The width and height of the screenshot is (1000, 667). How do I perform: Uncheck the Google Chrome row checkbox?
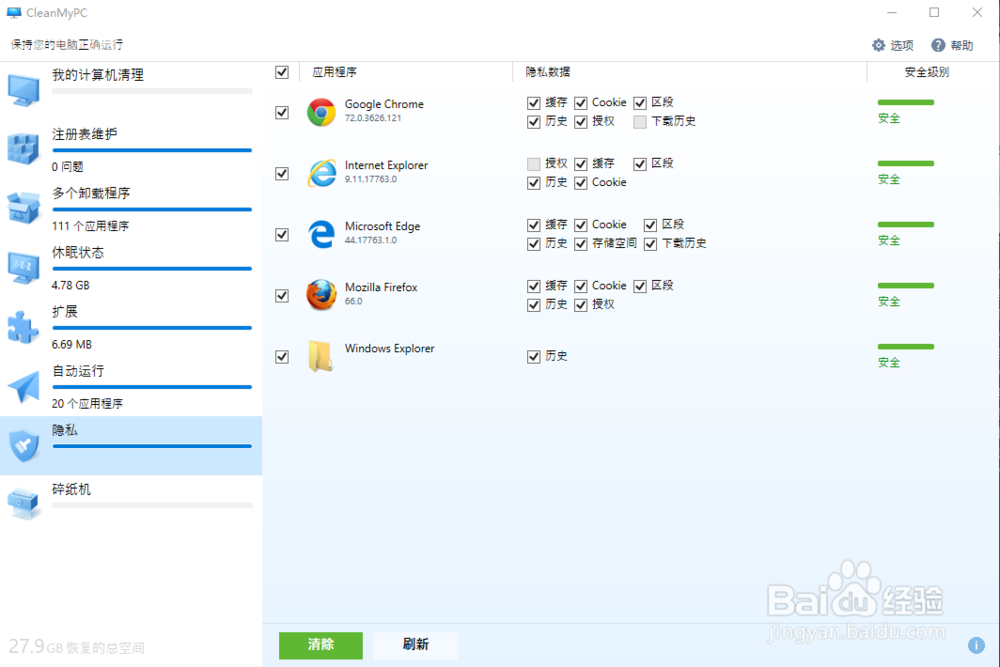(282, 112)
